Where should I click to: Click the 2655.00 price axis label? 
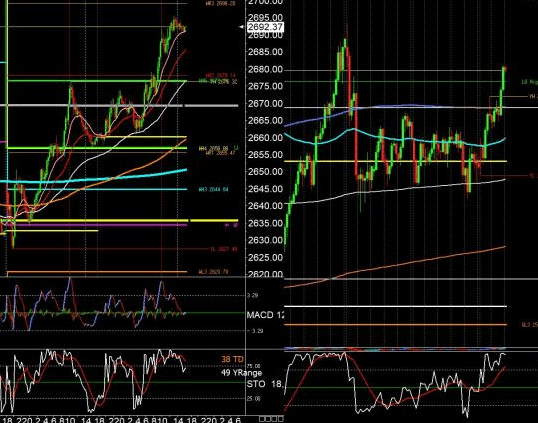265,155
